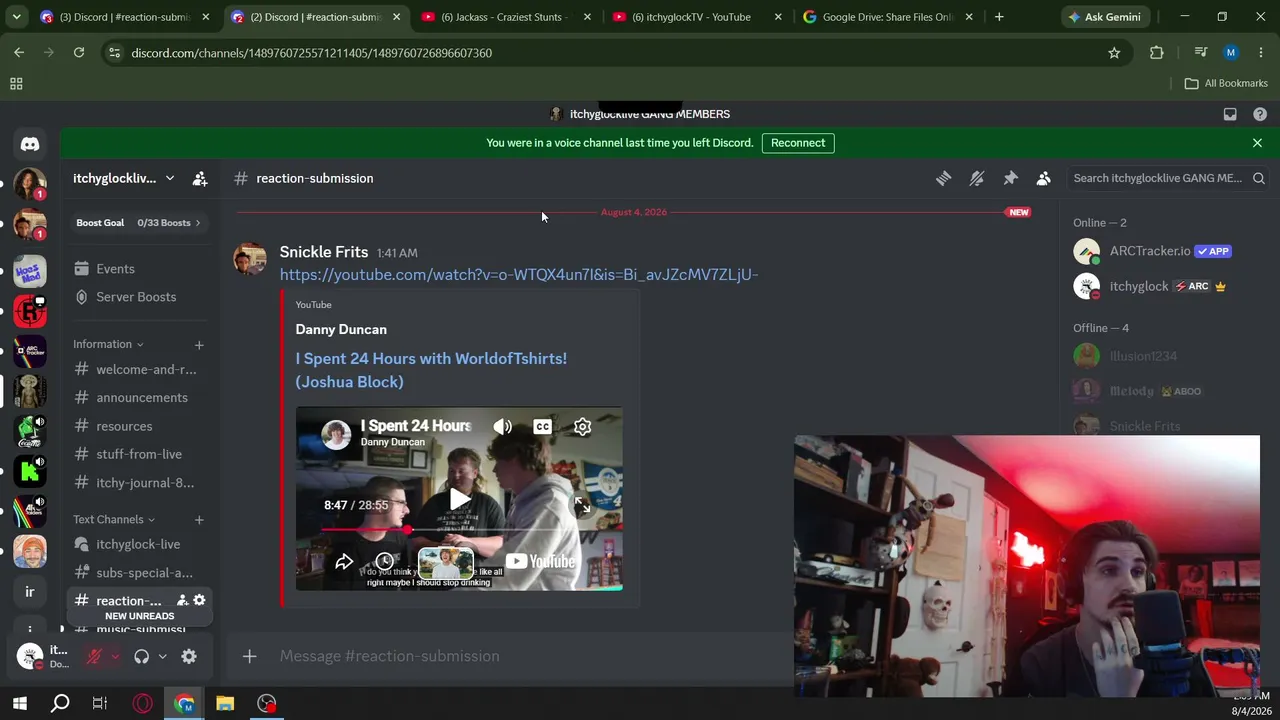Open Discord direct messages home icon

coord(30,144)
